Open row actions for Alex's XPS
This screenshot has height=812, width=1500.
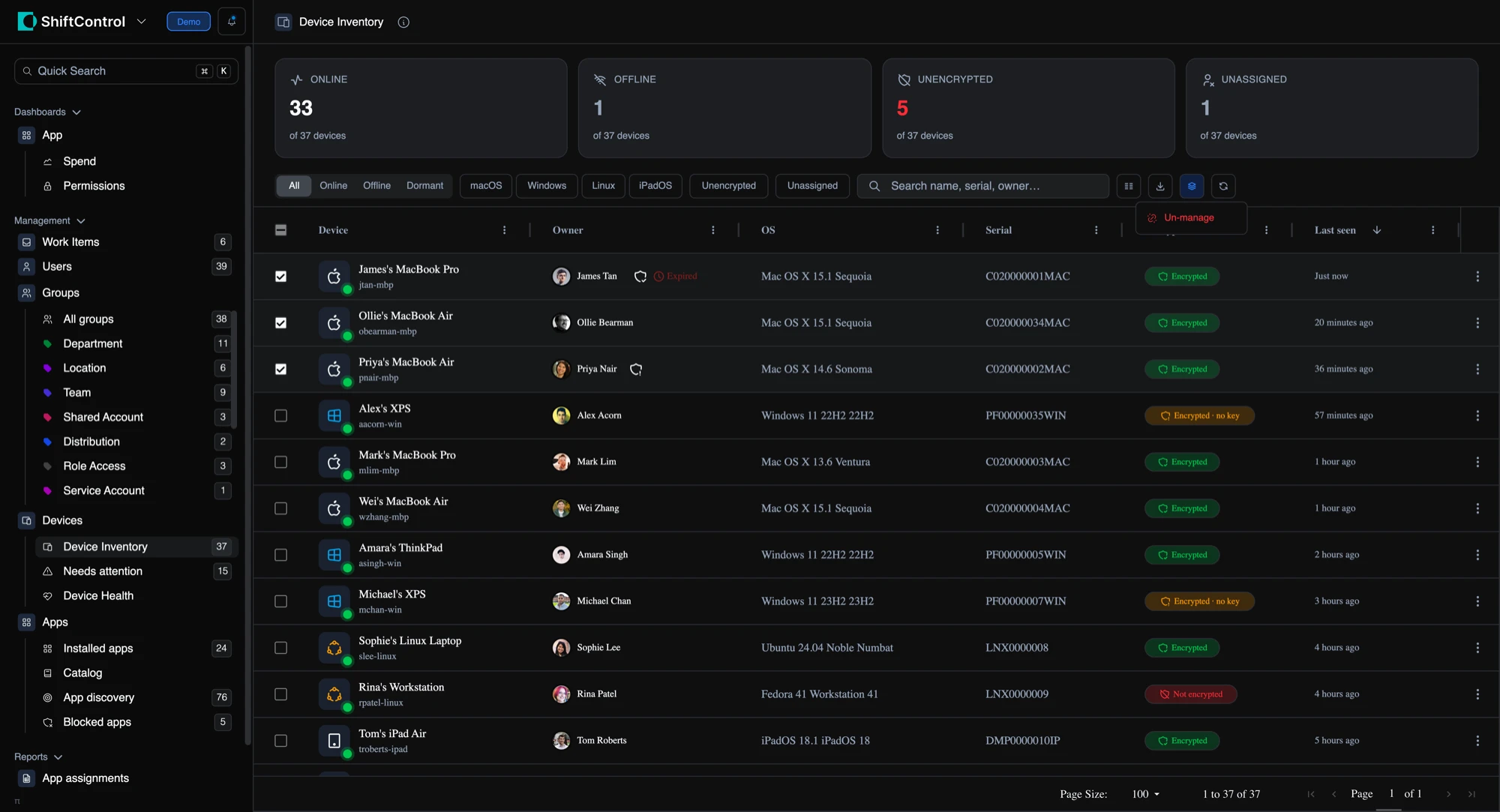1477,416
